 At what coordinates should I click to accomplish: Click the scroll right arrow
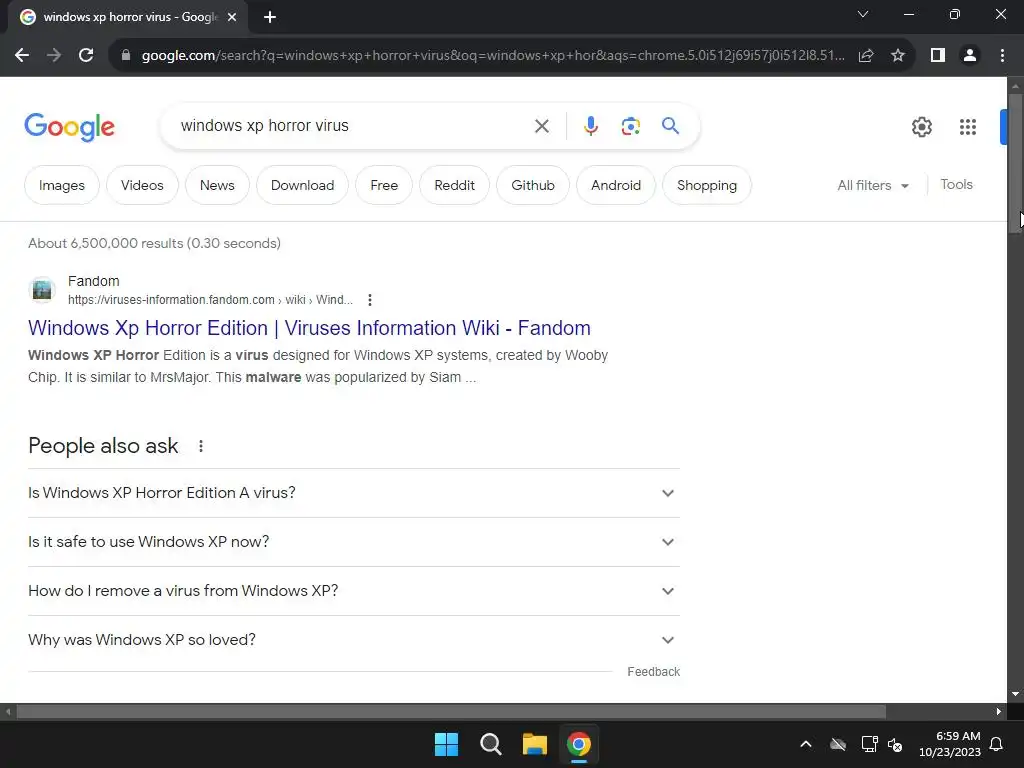coord(999,712)
